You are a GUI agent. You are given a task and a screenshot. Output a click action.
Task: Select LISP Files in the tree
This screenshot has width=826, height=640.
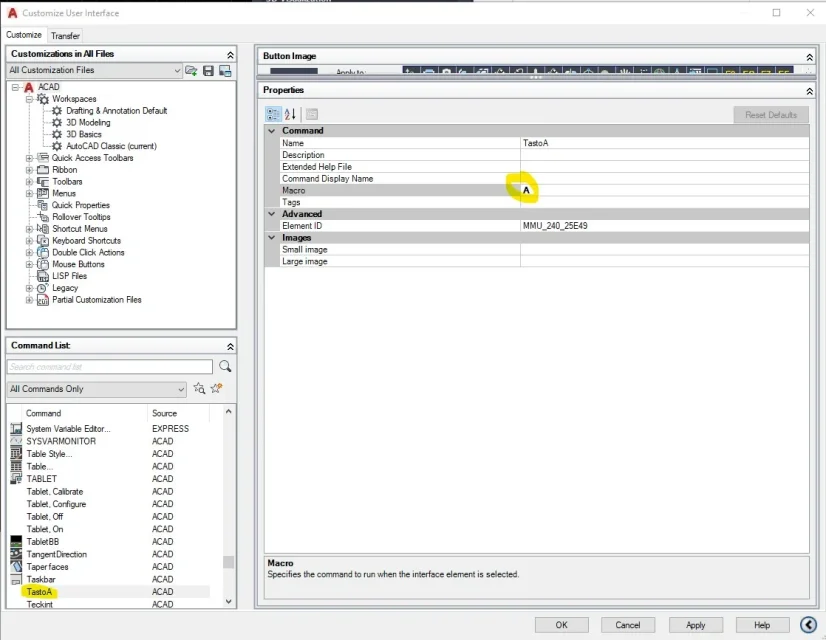(x=69, y=276)
